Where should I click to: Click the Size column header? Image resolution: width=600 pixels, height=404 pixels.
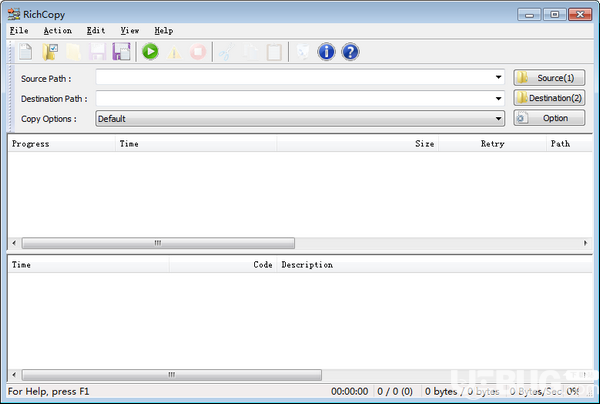coord(357,144)
